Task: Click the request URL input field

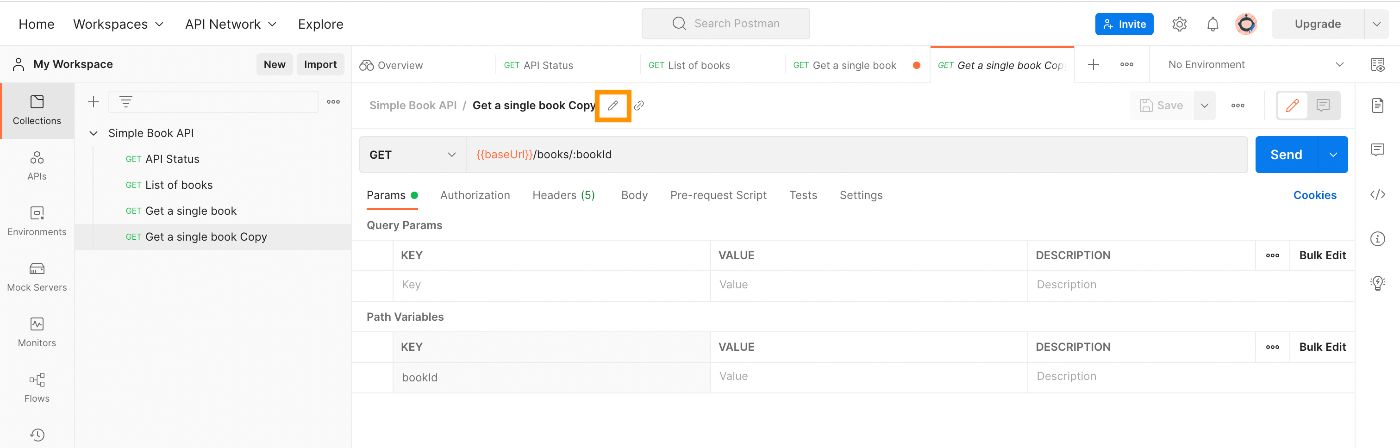Action: coord(857,155)
